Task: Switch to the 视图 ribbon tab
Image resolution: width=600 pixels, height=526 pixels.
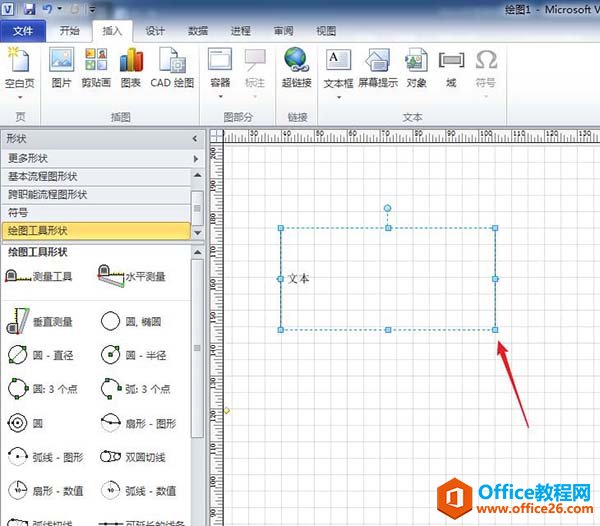Action: (326, 31)
